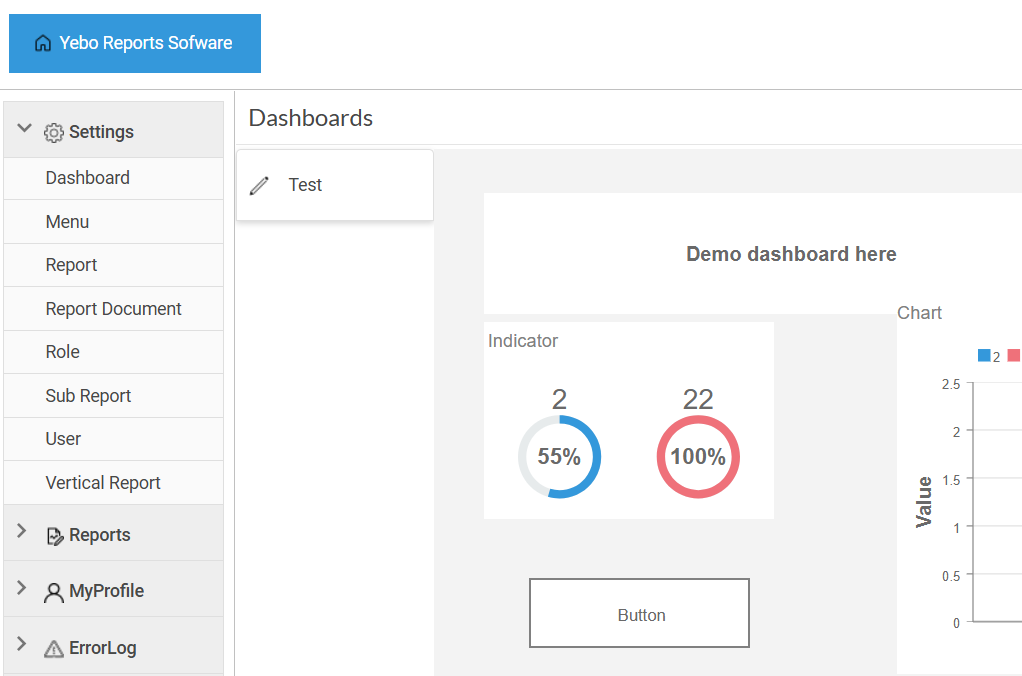Expand the ErrorLog section chevron
1022x676 pixels.
[22, 644]
